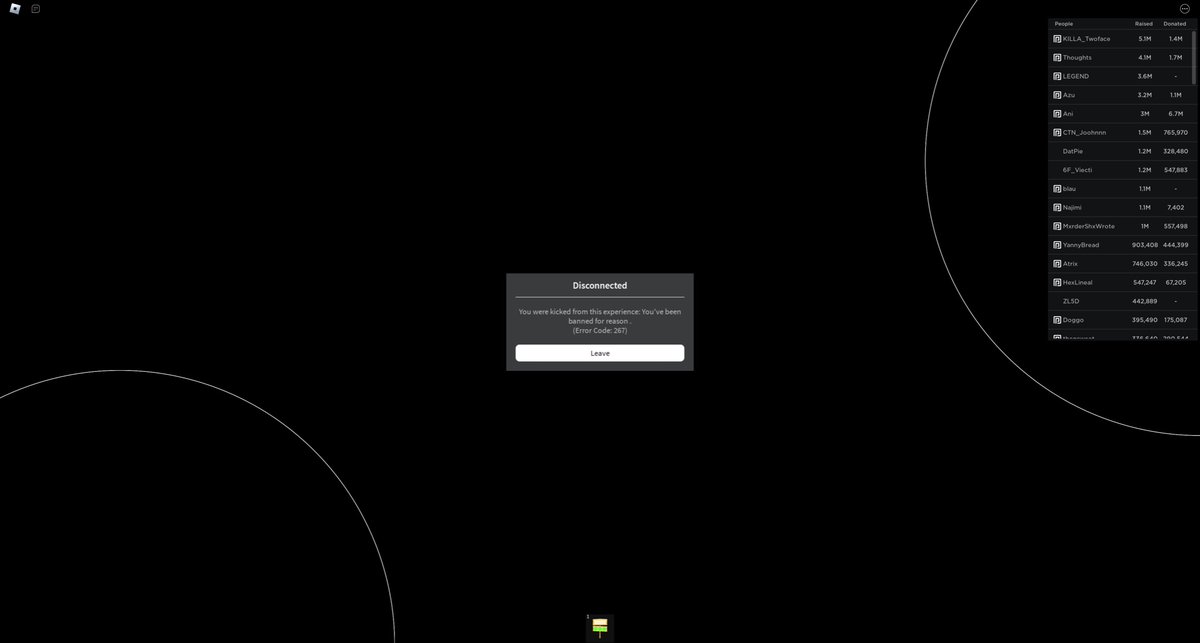Click the Error Code 267 text
This screenshot has height=643, width=1200.
click(600, 330)
